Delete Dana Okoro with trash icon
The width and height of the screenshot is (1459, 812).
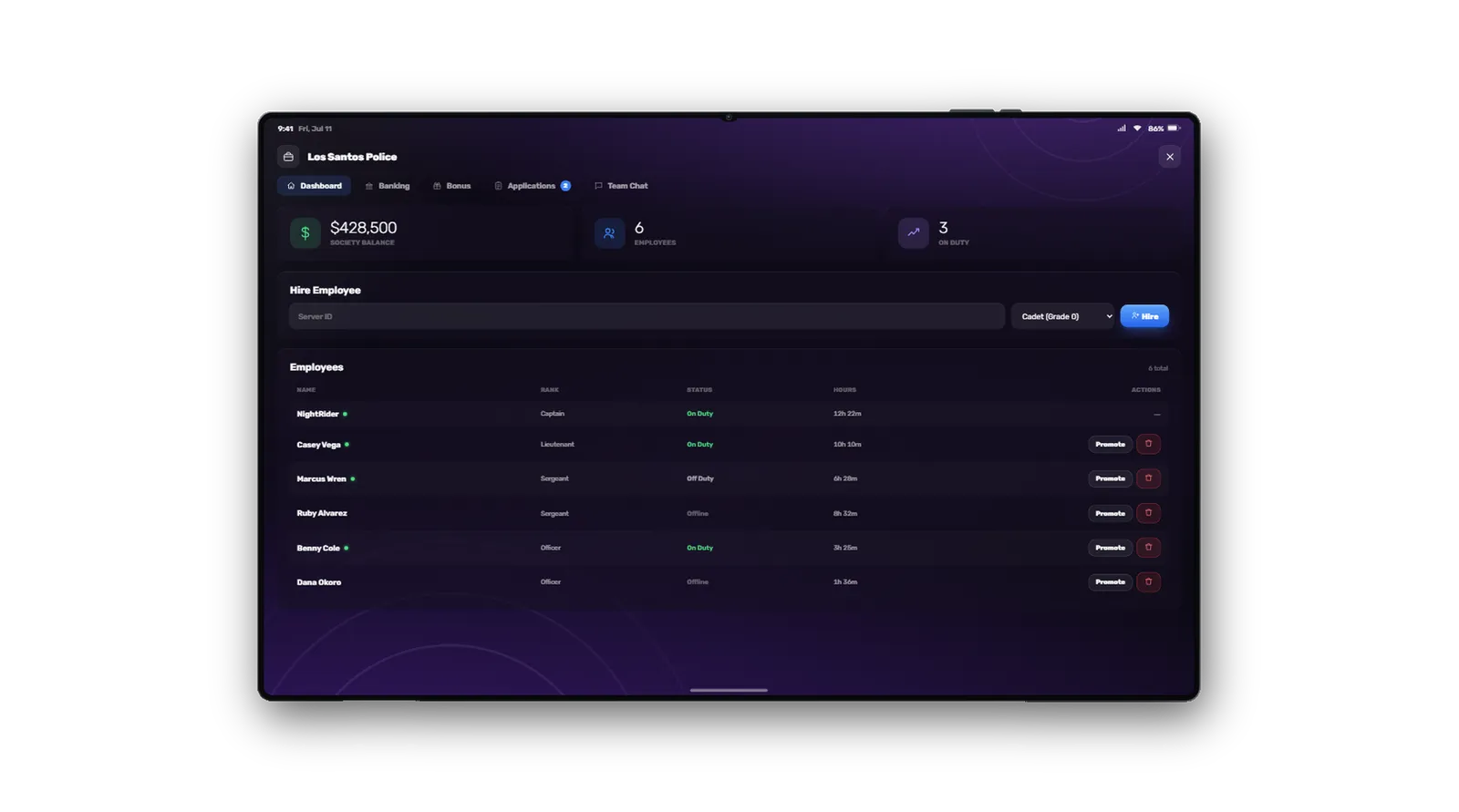point(1148,581)
